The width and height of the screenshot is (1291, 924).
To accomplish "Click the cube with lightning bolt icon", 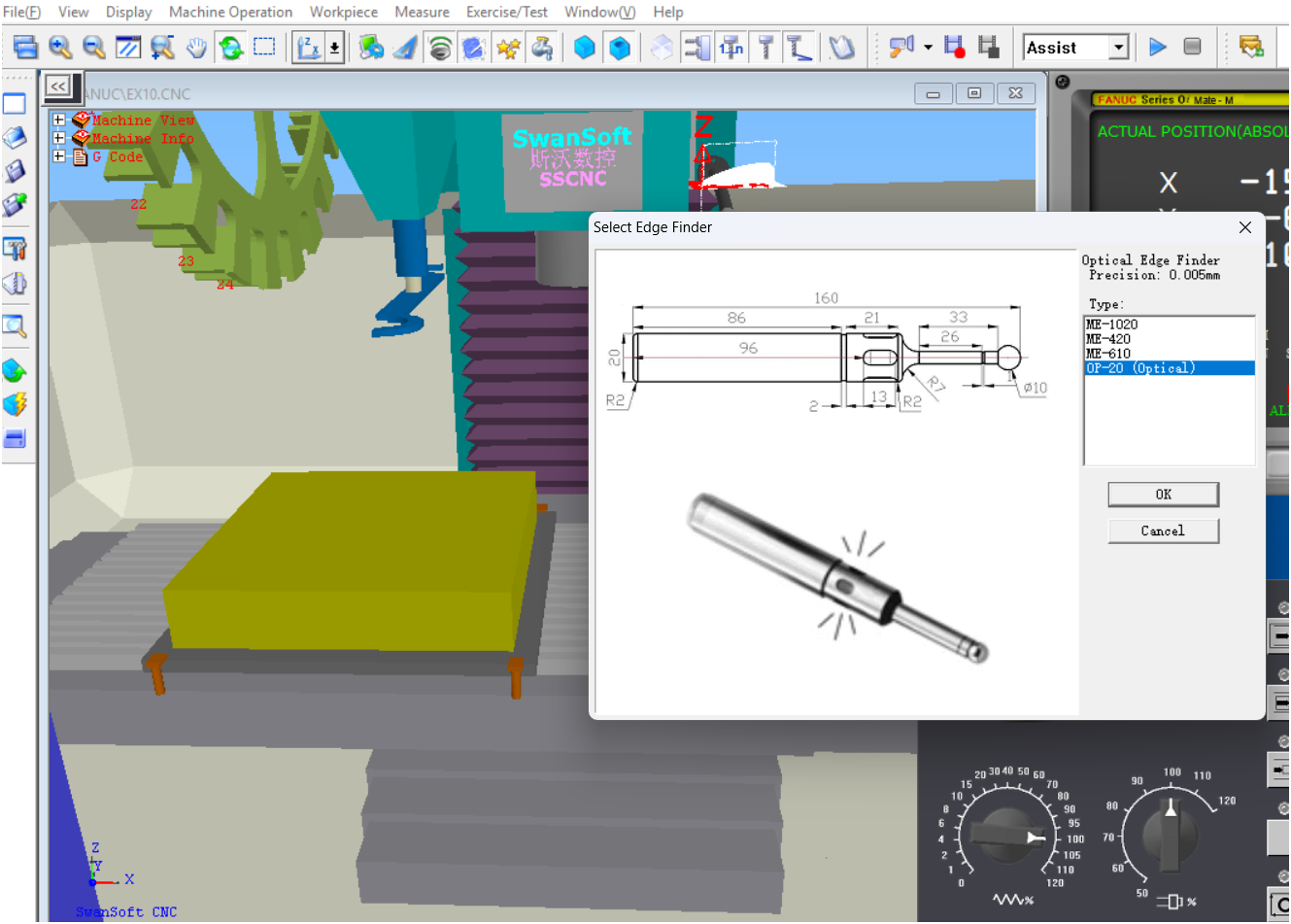I will [15, 404].
